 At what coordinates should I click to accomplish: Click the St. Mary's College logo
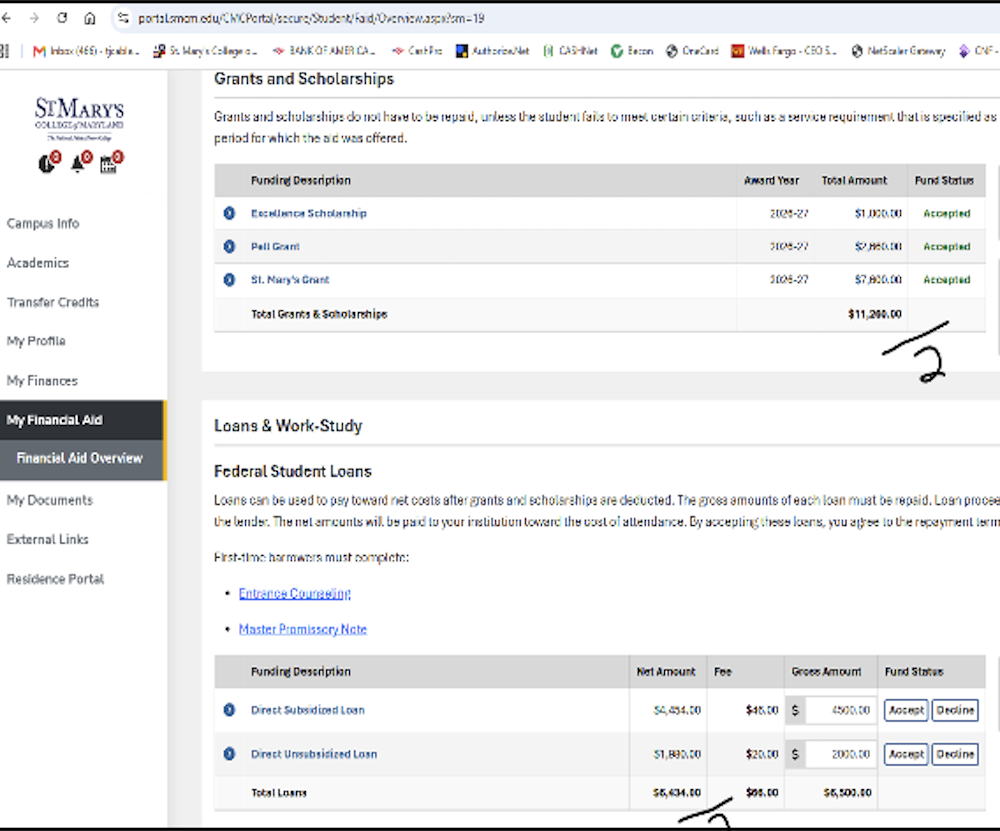[79, 119]
